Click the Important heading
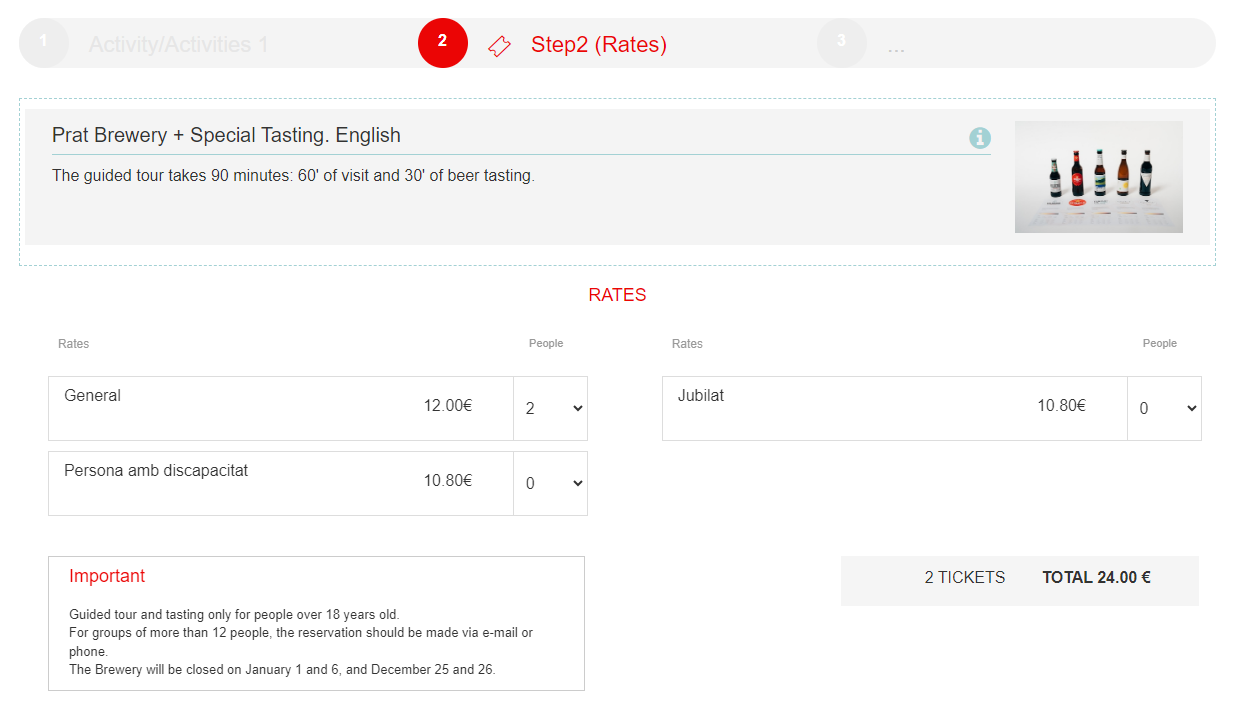1236x712 pixels. [x=107, y=576]
